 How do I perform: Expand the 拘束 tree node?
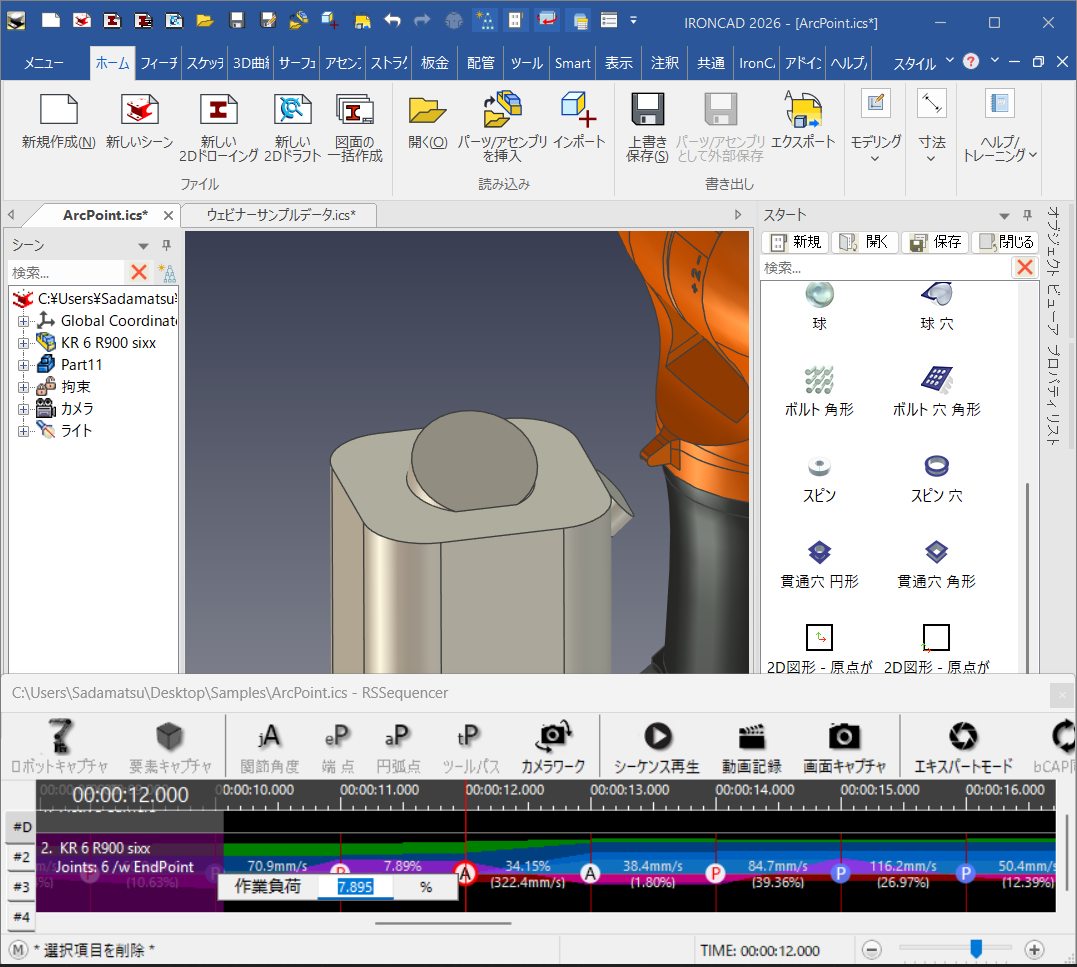click(x=23, y=387)
